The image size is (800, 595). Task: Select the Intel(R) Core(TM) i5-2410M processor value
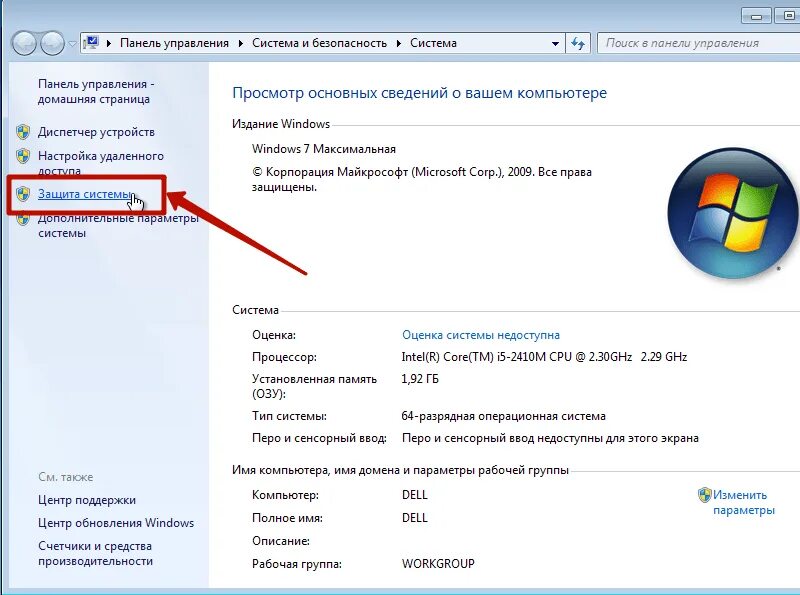(544, 357)
